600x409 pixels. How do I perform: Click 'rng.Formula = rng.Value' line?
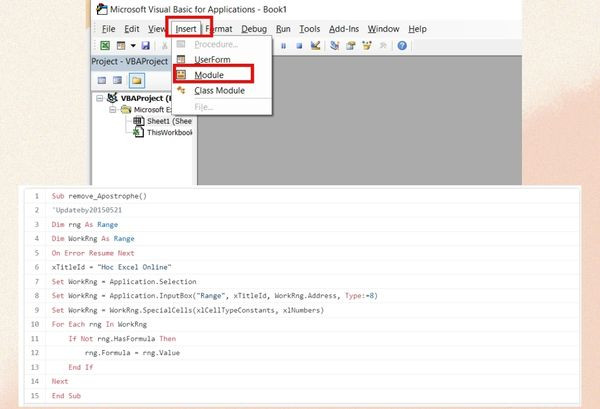click(132, 353)
